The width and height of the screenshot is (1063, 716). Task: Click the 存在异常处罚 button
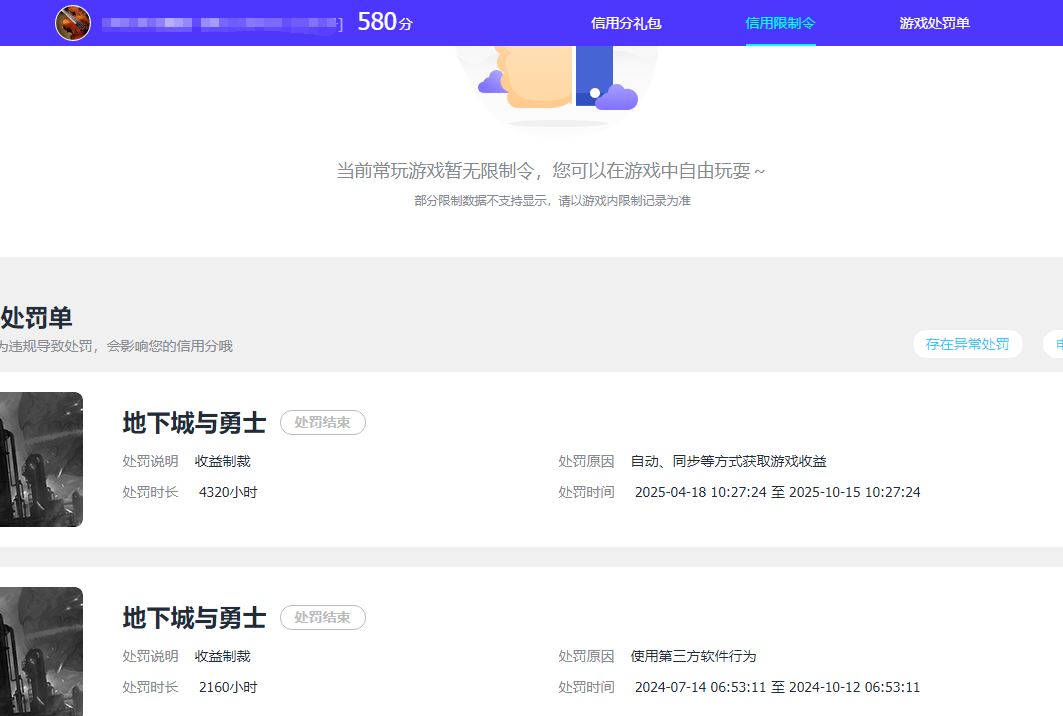[x=967, y=344]
